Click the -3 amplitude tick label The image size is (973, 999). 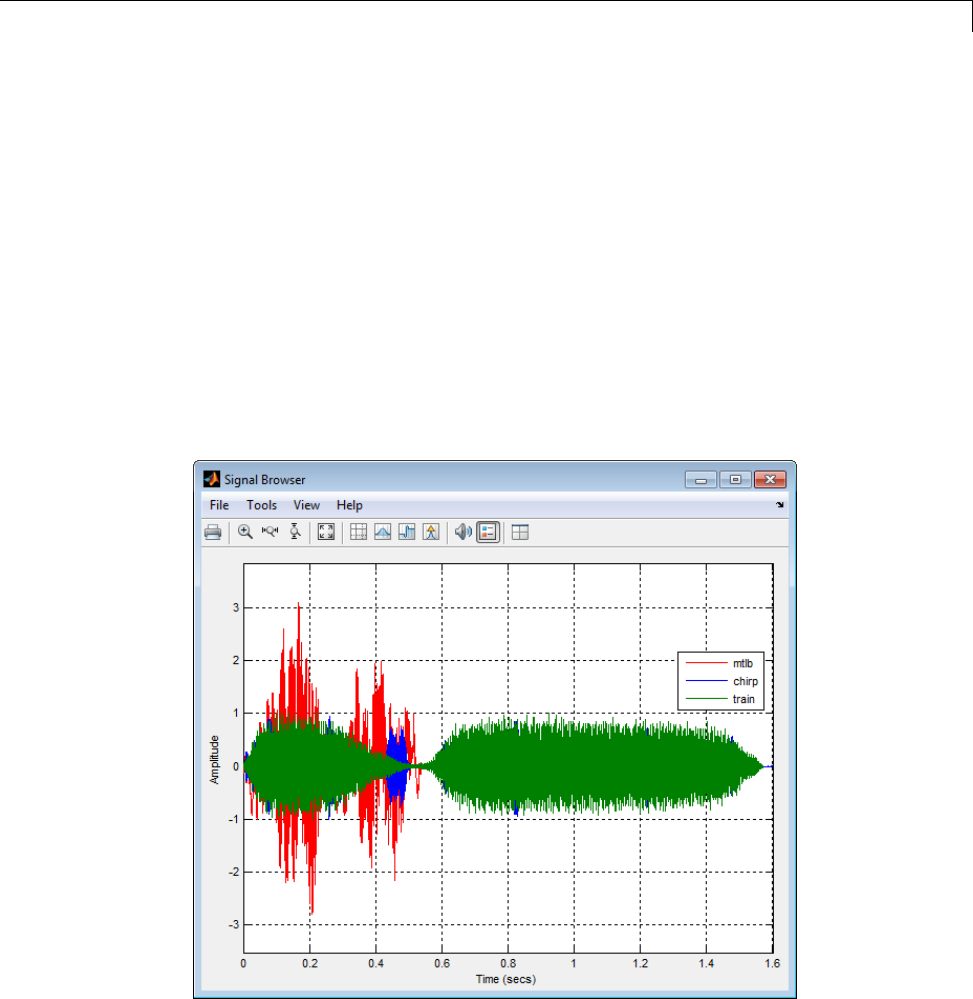coord(234,924)
